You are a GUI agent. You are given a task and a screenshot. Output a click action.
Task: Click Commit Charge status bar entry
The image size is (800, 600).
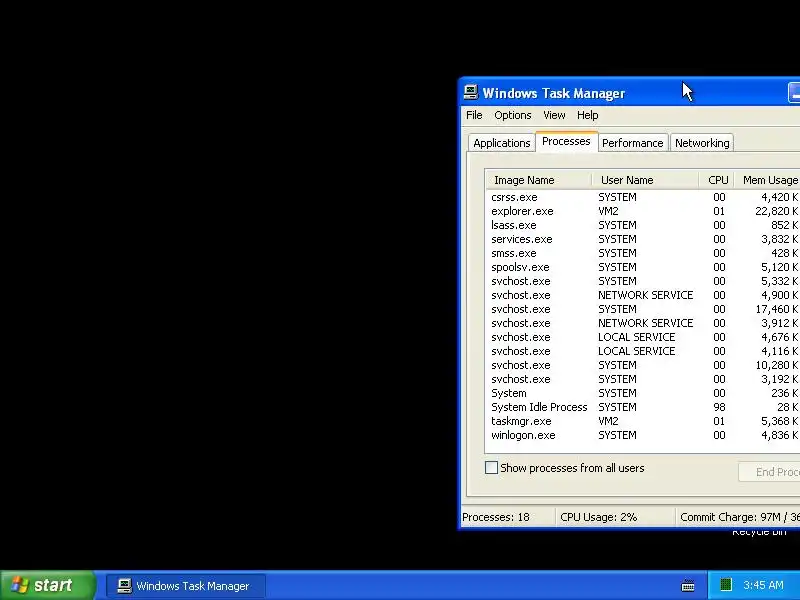[738, 517]
